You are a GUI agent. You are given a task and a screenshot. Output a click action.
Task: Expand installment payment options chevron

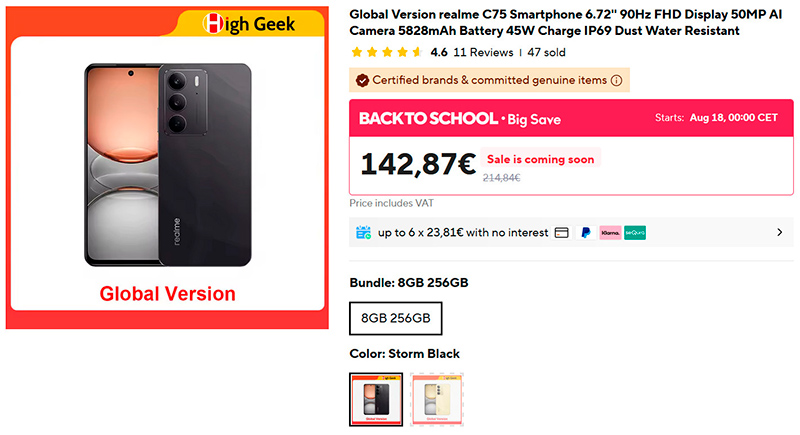[x=780, y=233]
